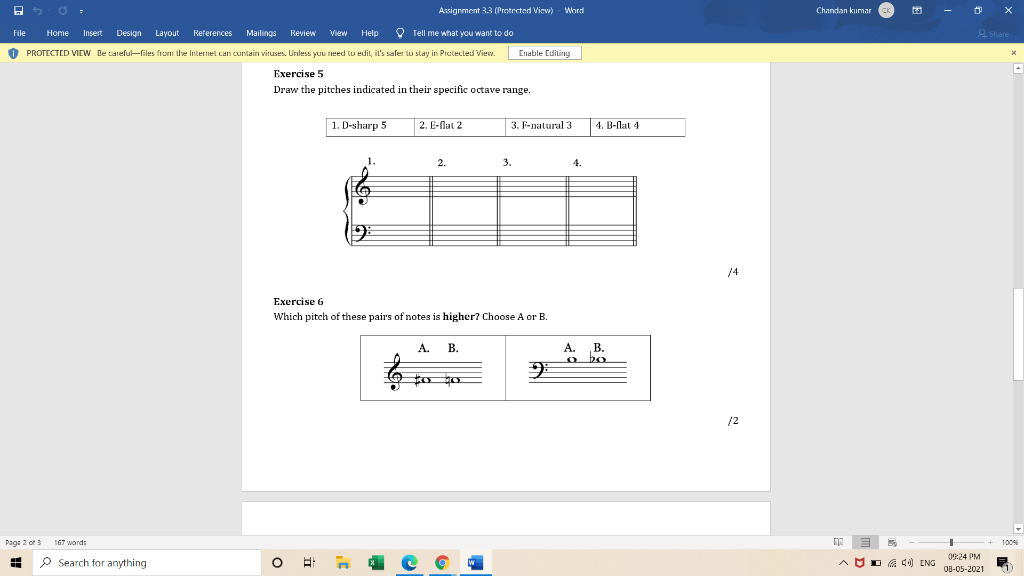Click the Cortana circle icon
The width and height of the screenshot is (1024, 576).
(277, 562)
